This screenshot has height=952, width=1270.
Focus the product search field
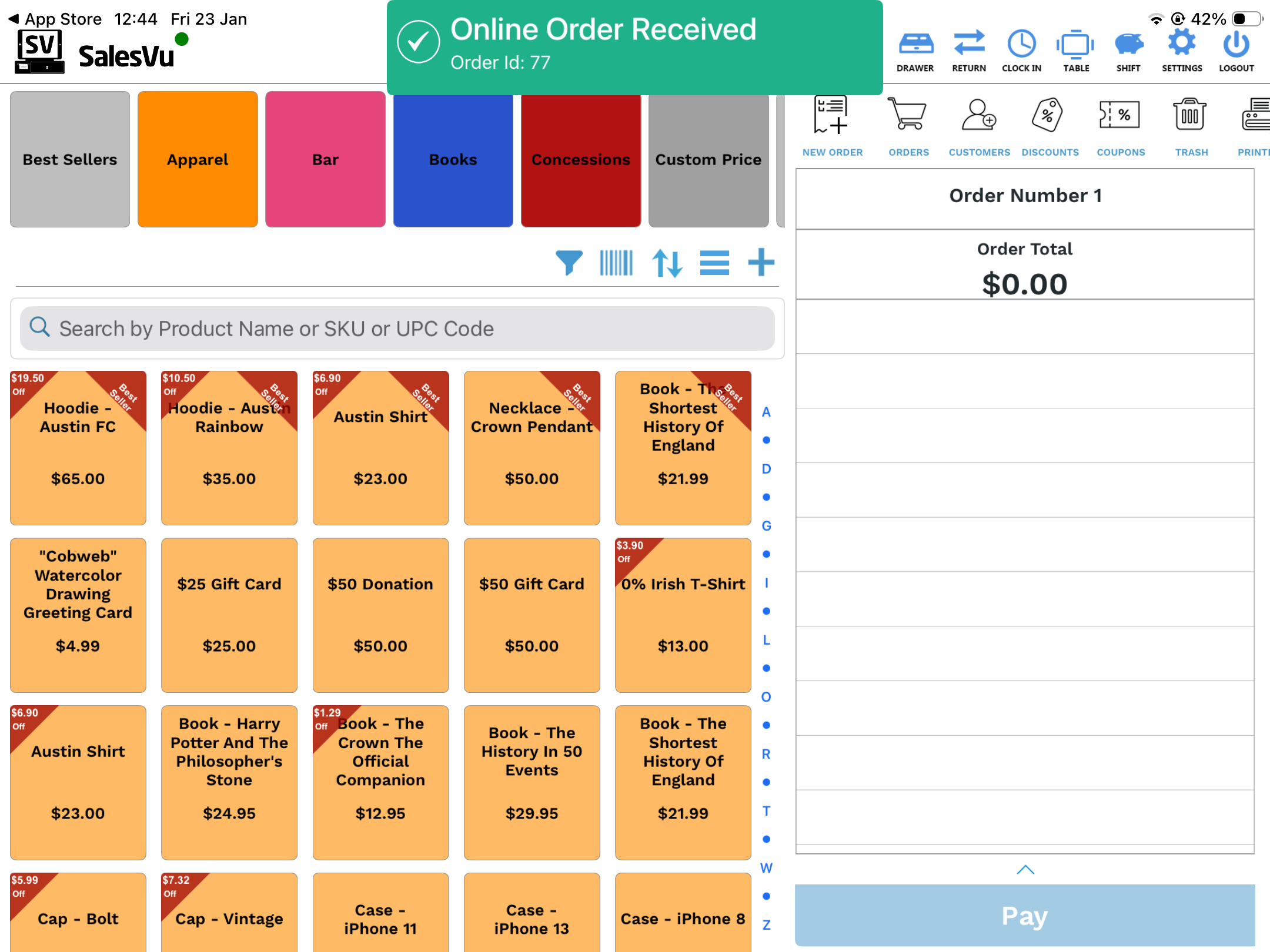pyautogui.click(x=397, y=328)
